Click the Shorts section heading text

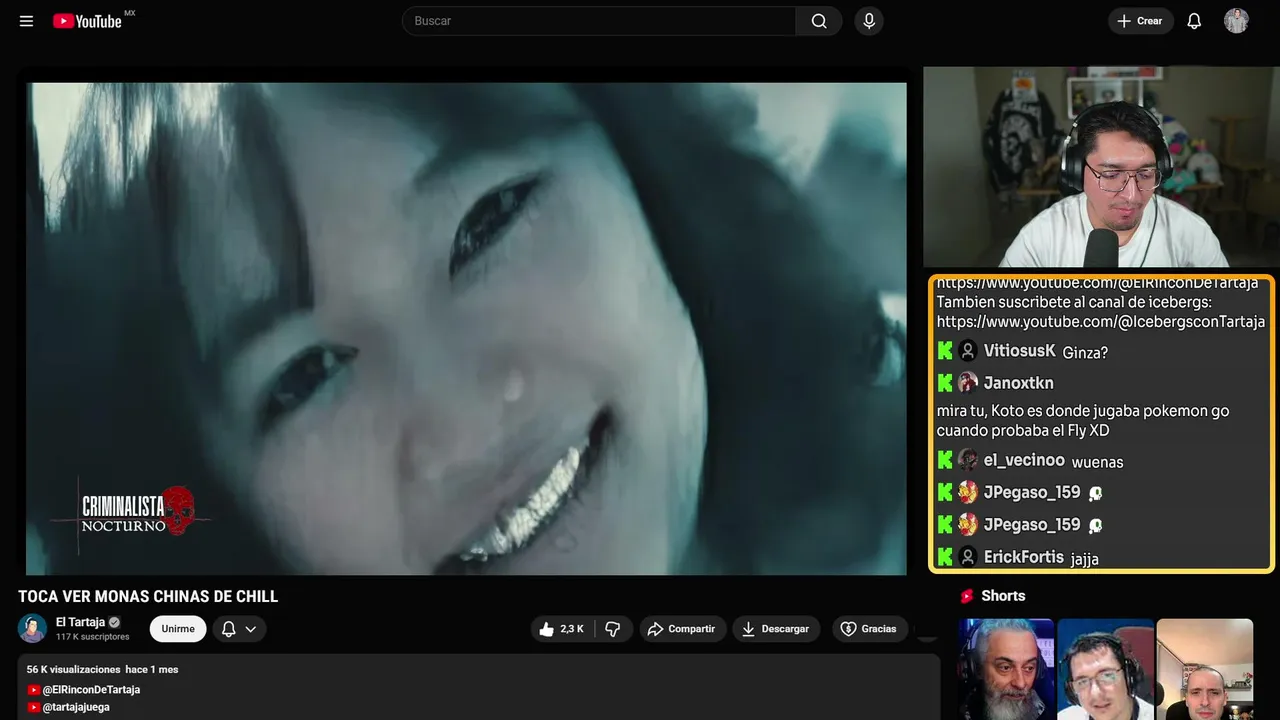(1003, 596)
